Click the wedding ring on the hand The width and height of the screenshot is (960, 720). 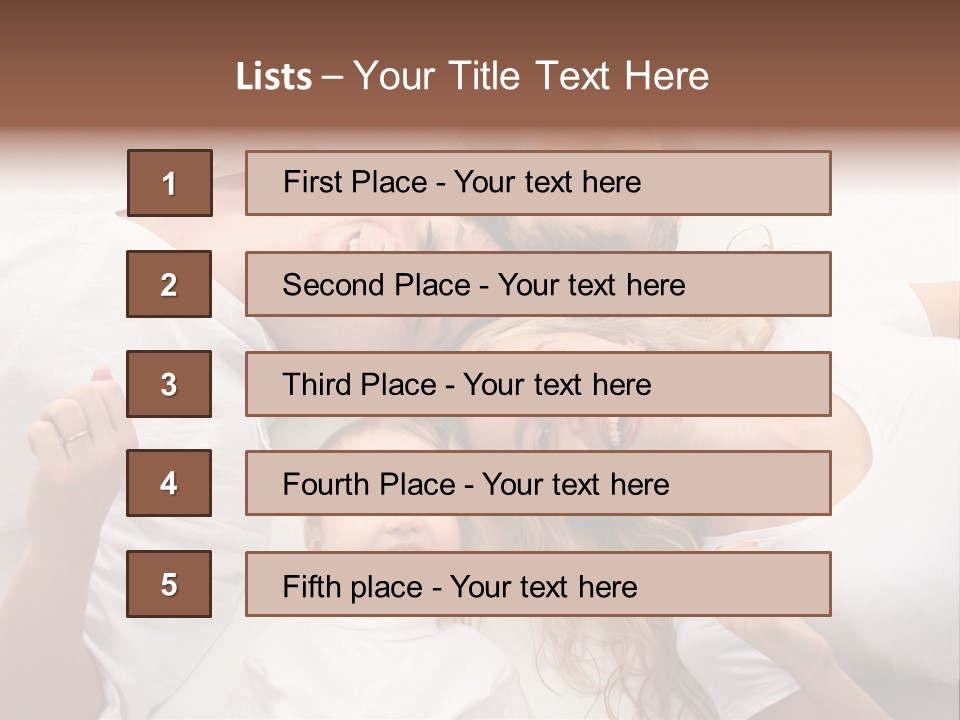(x=74, y=435)
